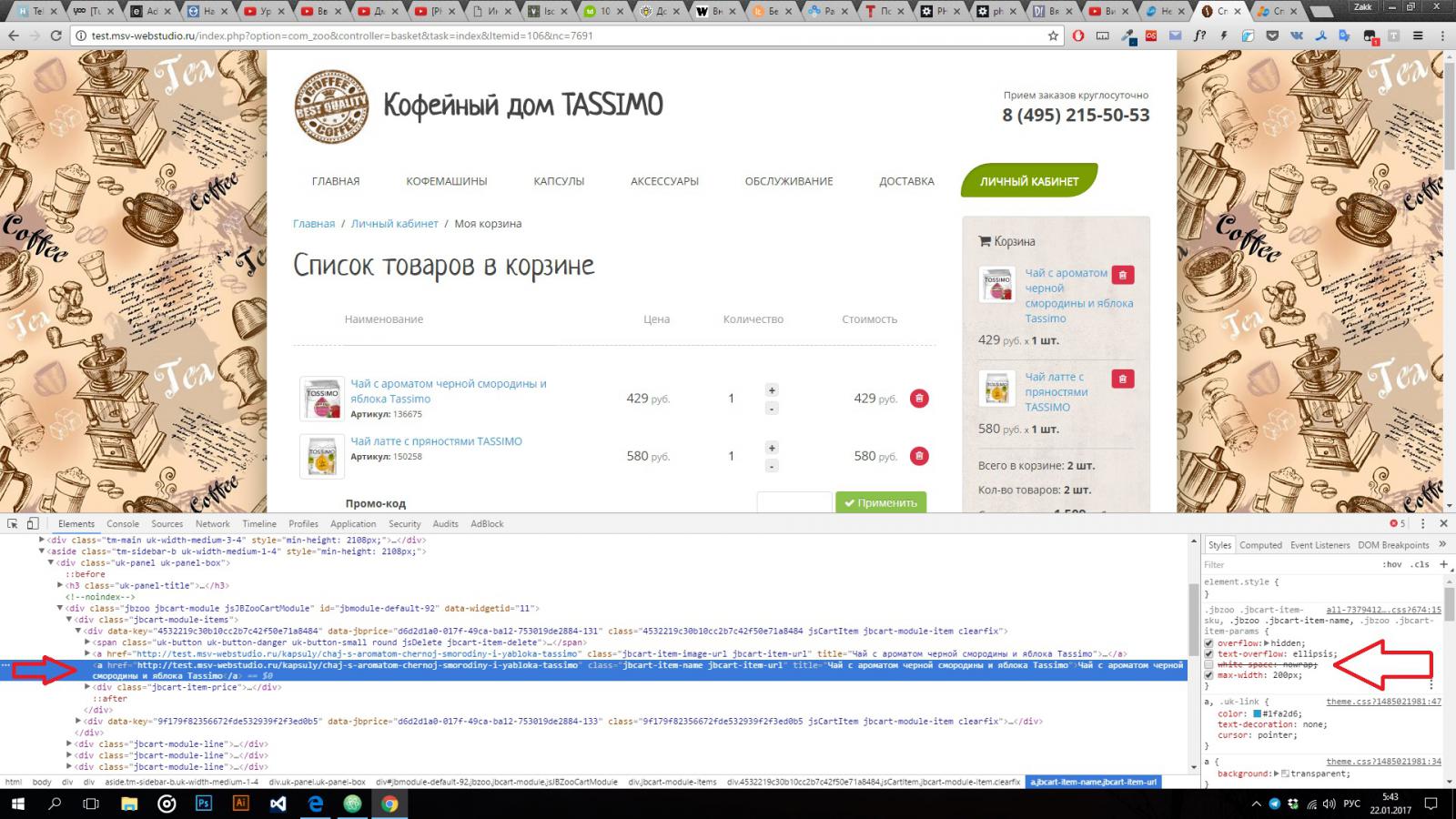Screen dimensions: 1456x819
Task: Click the #1fa2d6 color swatch
Action: (1258, 714)
